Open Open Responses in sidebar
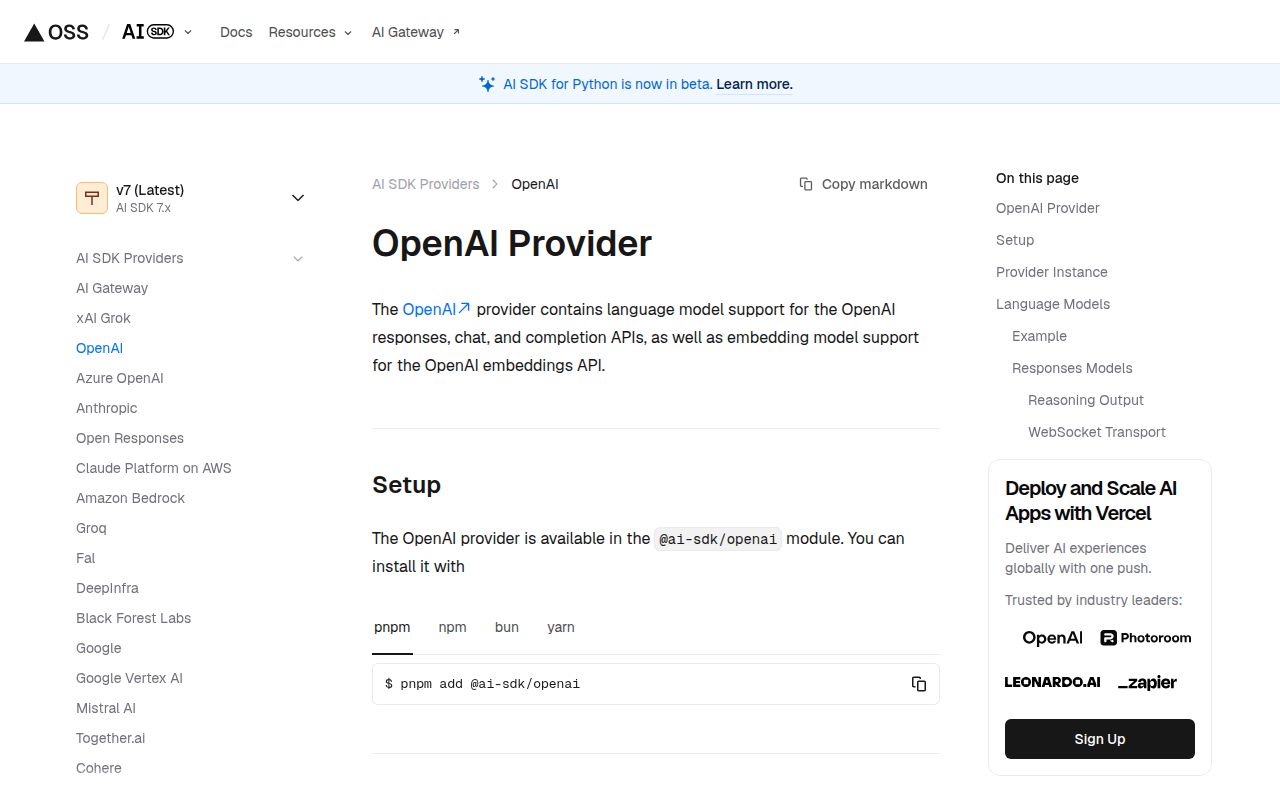The height and width of the screenshot is (800, 1280). coord(130,438)
